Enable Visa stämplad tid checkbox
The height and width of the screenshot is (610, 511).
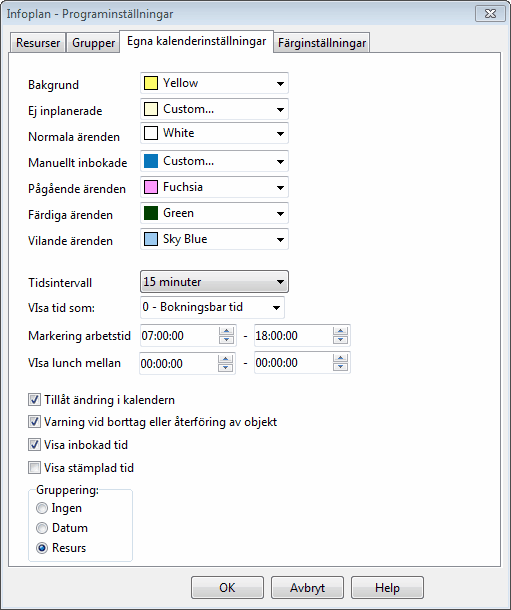[34, 468]
